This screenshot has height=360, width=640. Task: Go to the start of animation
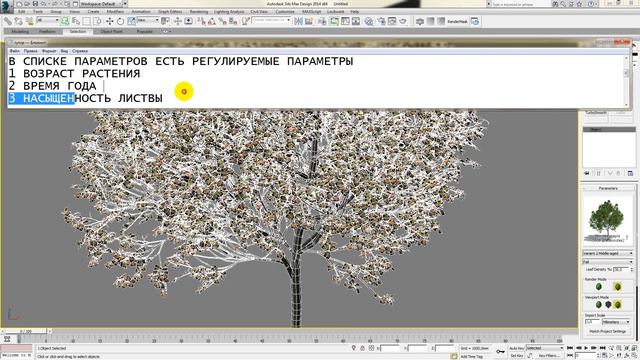pyautogui.click(x=570, y=348)
